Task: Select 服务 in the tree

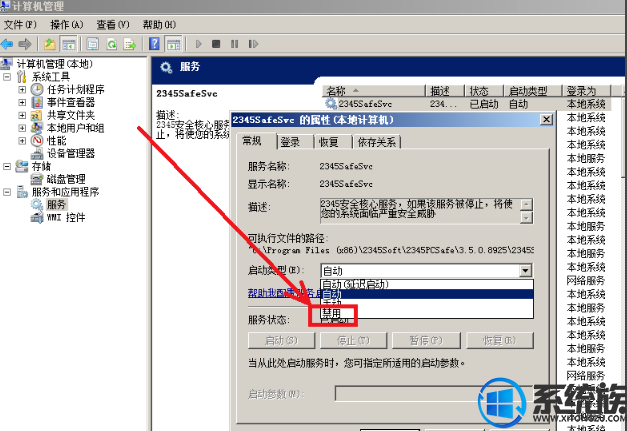Action: click(56, 205)
